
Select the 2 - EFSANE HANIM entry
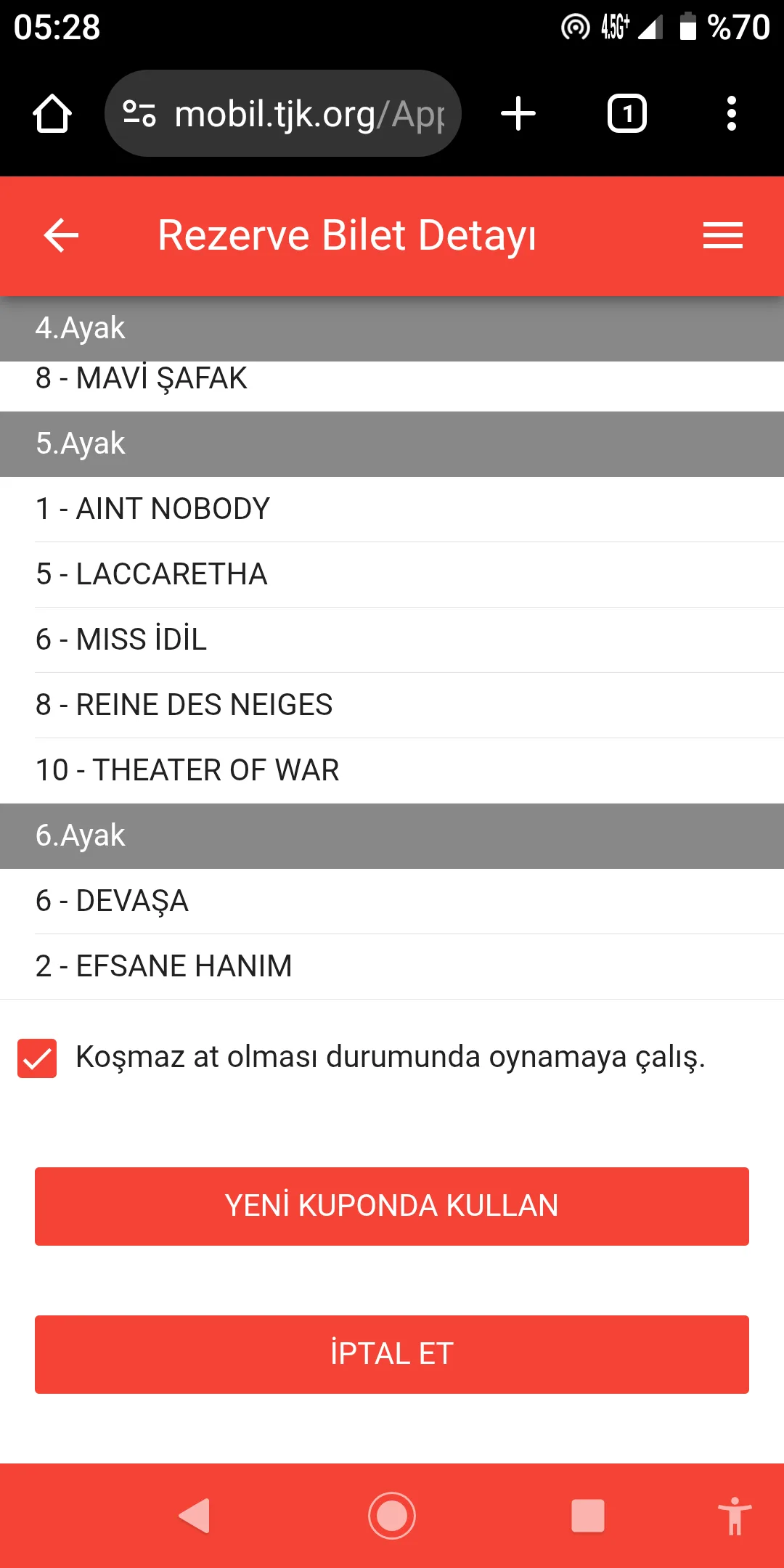click(392, 966)
